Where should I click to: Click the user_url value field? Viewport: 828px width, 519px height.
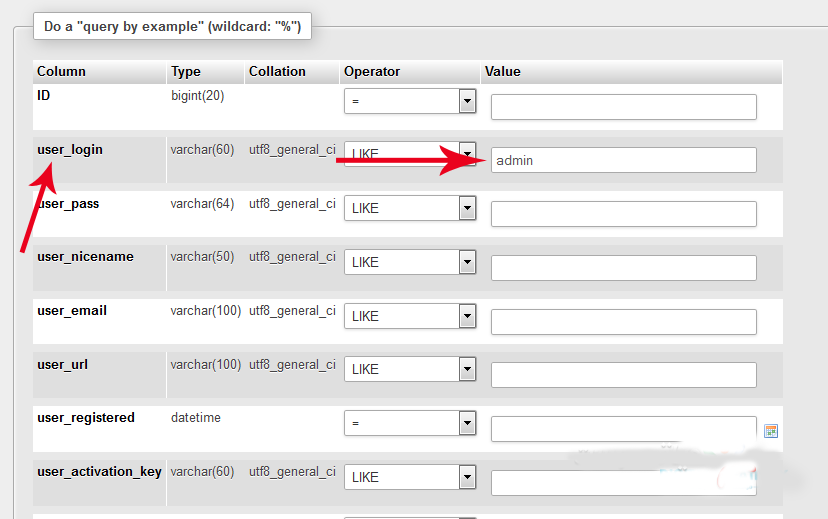click(623, 375)
